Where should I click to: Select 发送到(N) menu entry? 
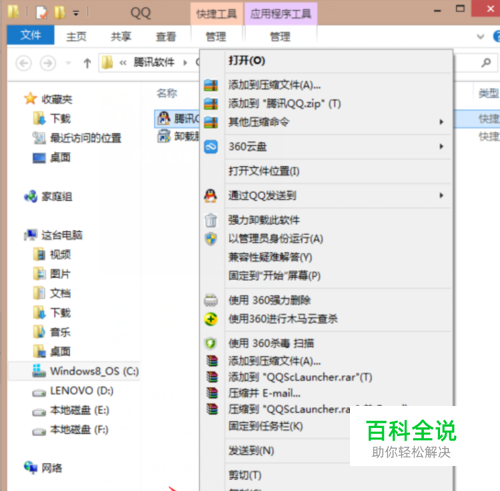[251, 451]
